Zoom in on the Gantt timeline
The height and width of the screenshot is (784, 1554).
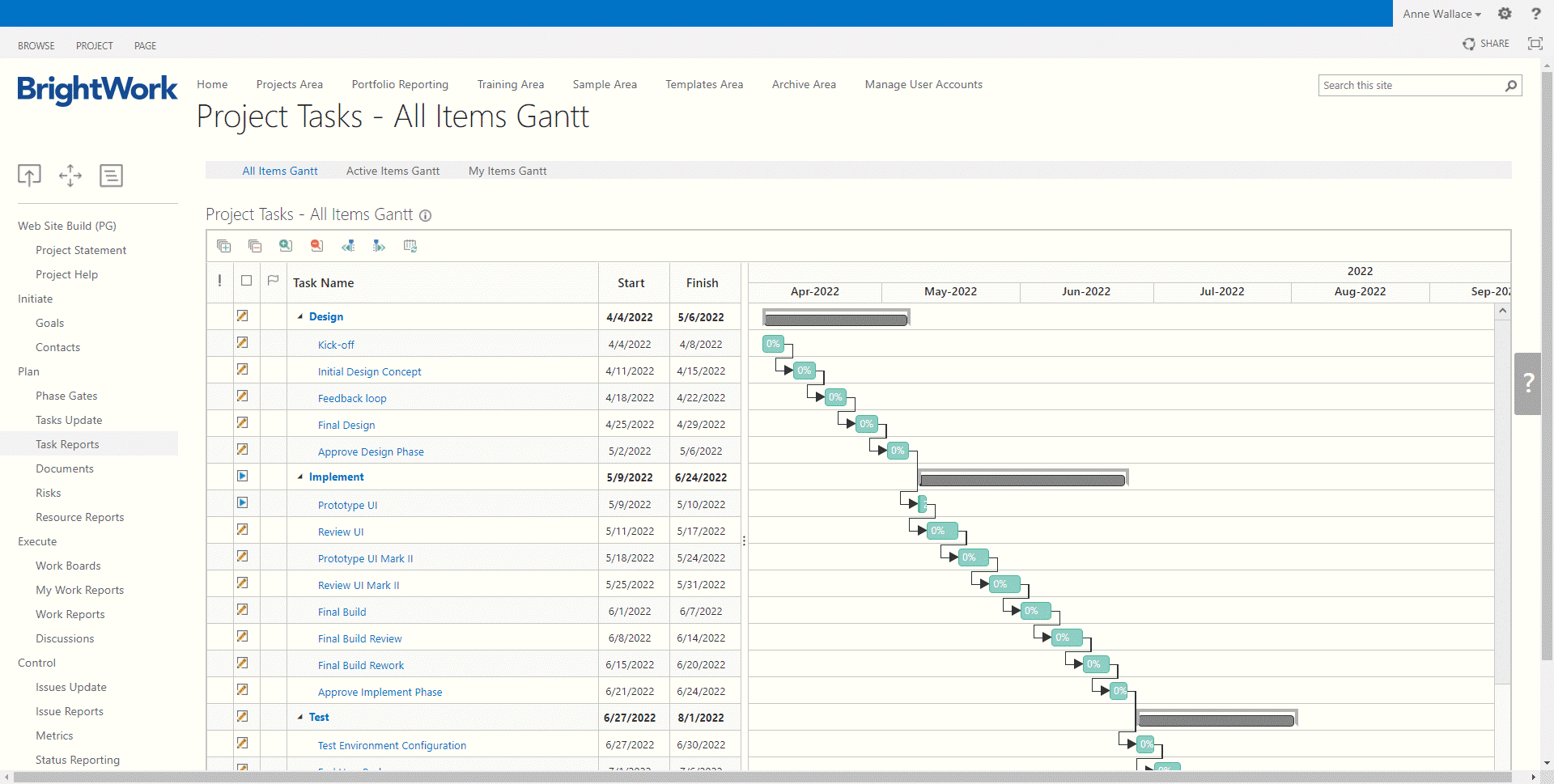(x=285, y=245)
